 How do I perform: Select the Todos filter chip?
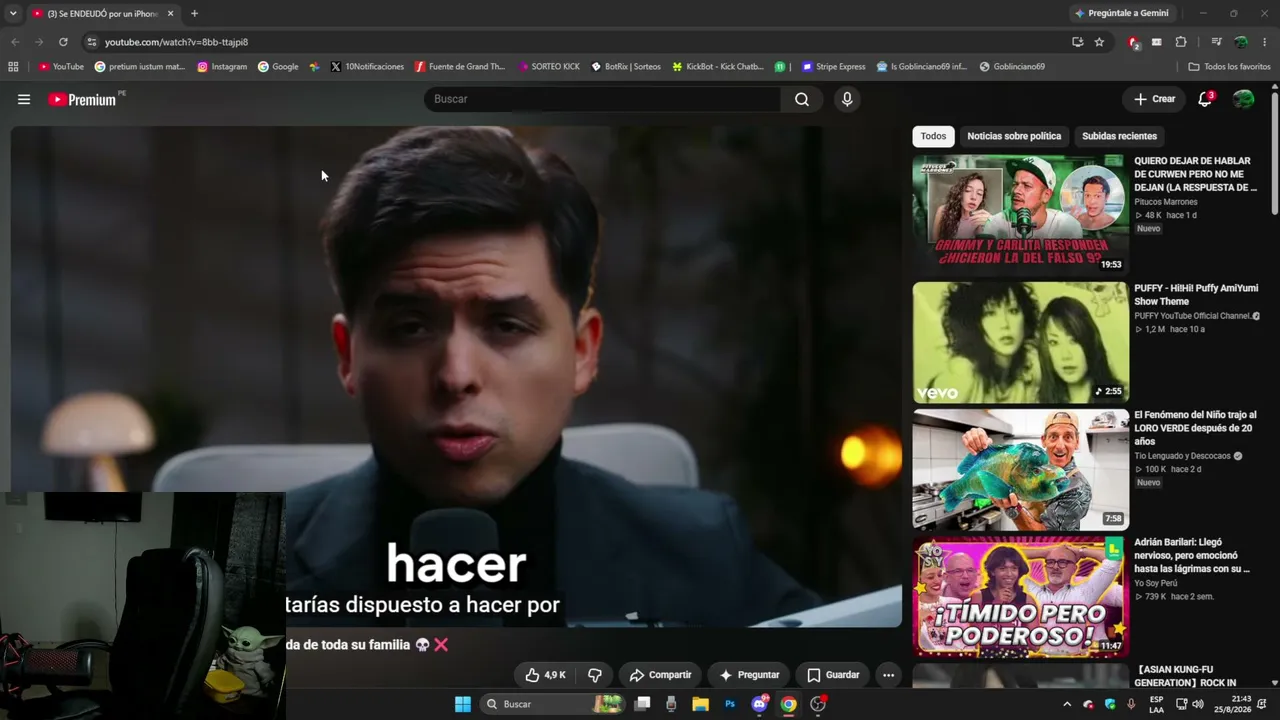(x=933, y=136)
